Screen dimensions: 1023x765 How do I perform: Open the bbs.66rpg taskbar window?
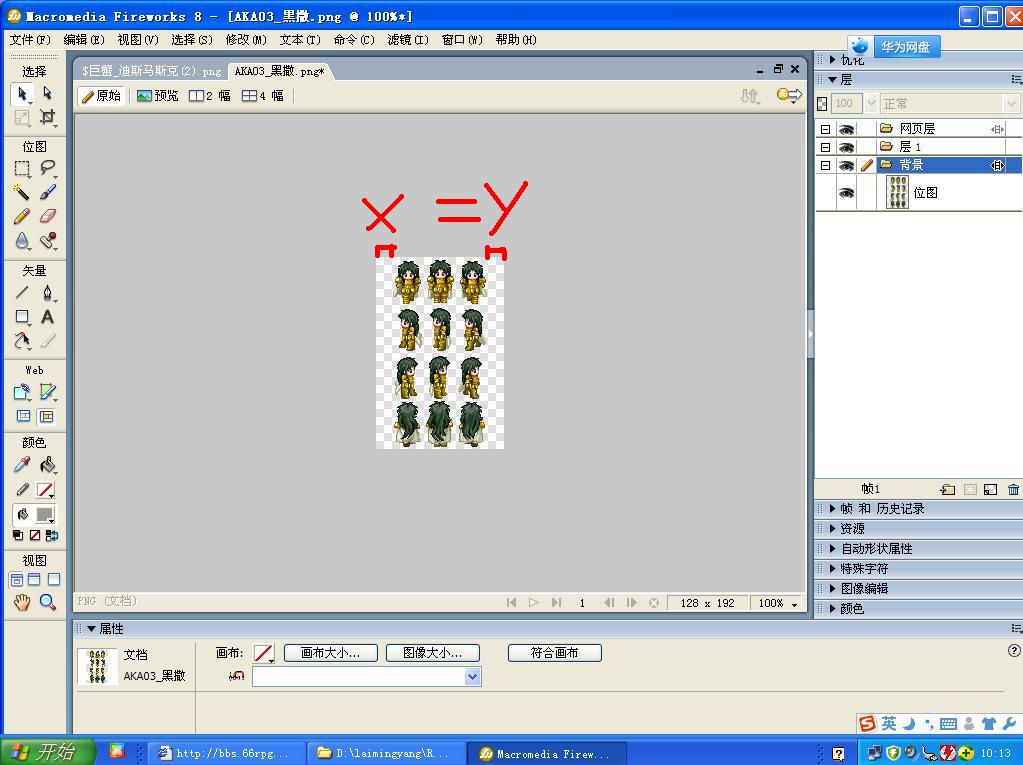pos(226,753)
